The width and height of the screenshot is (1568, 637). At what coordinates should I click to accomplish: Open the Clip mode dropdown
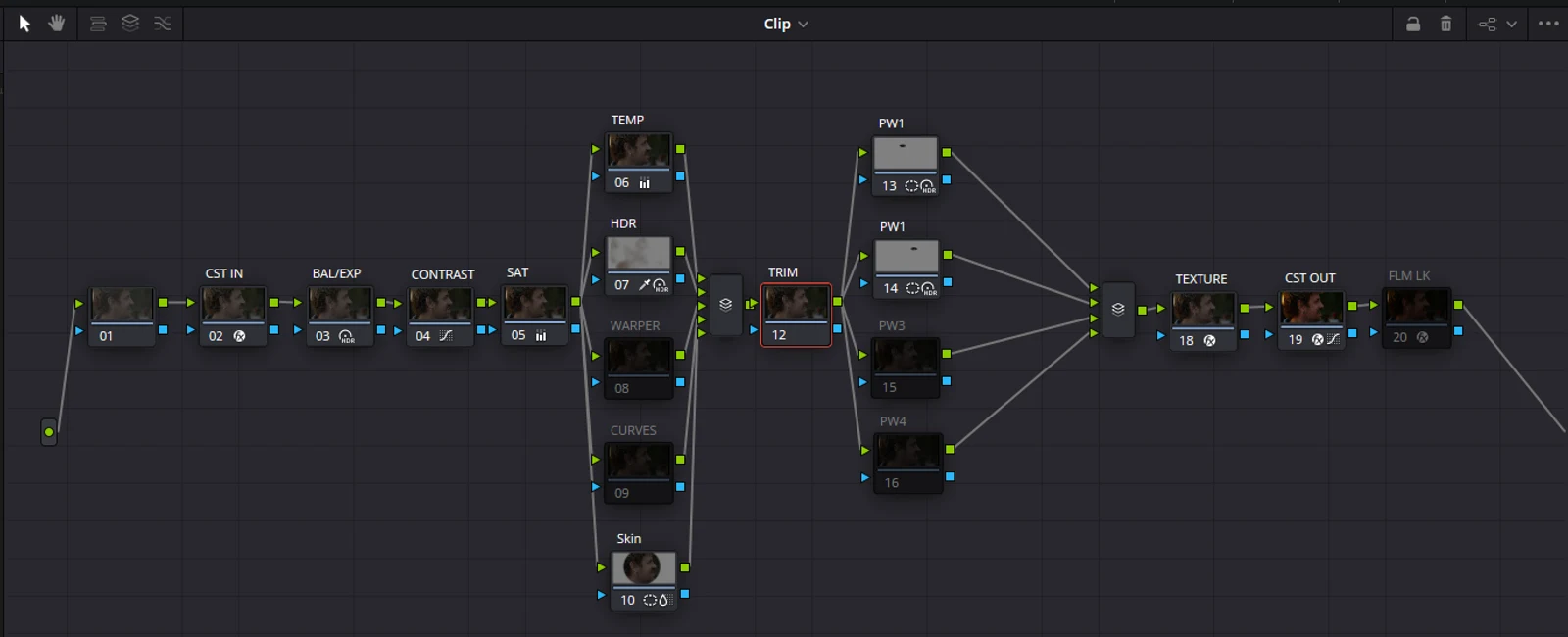point(786,24)
